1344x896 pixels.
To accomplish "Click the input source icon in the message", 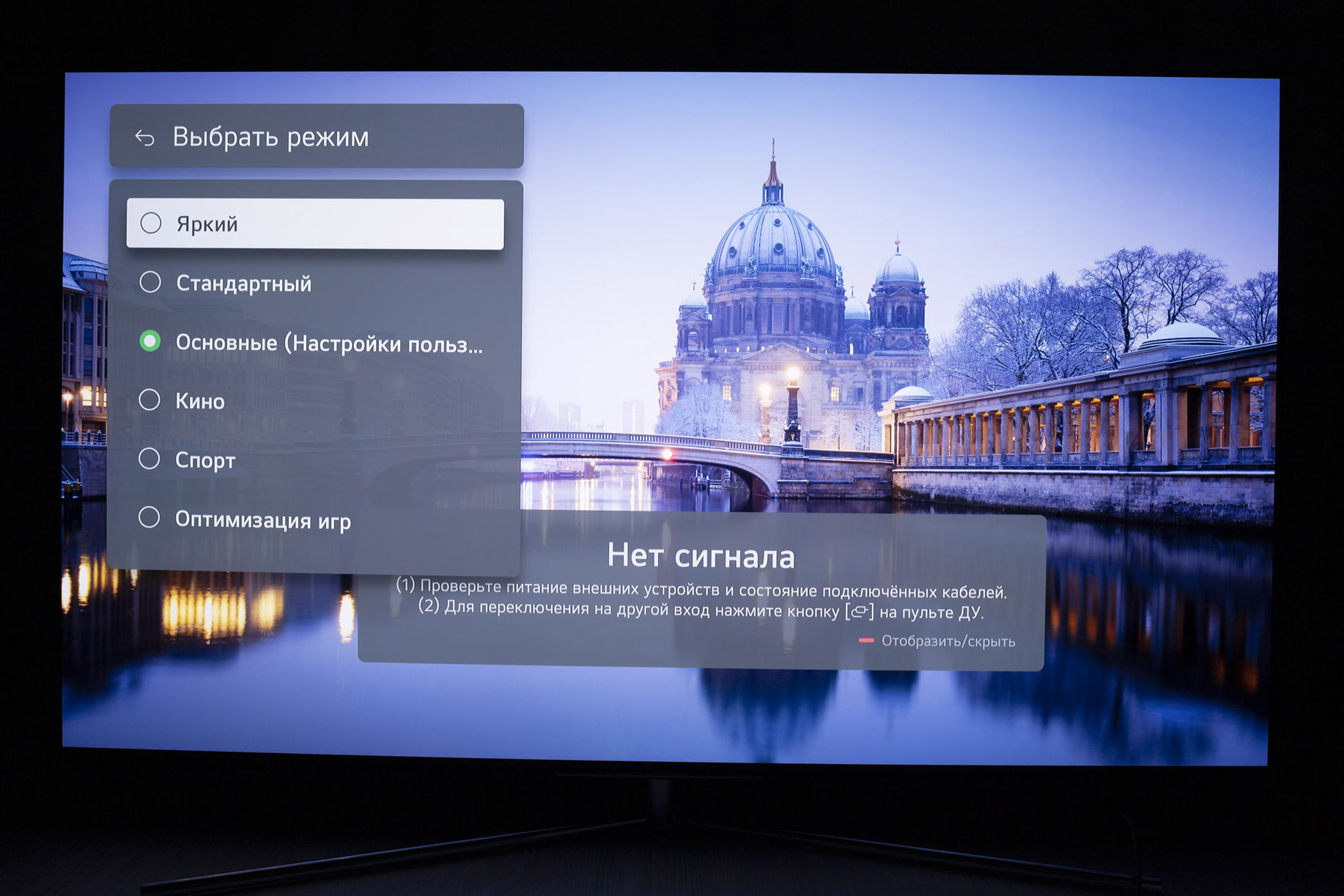I will click(x=859, y=611).
